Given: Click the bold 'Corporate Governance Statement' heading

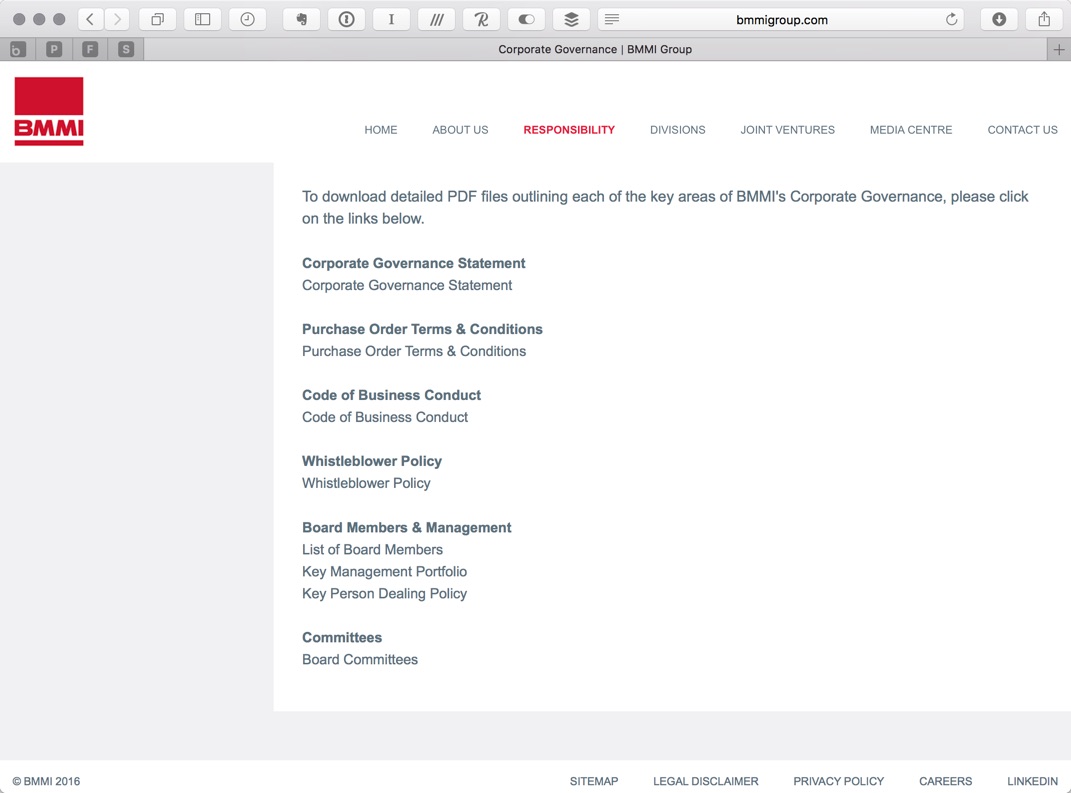Looking at the screenshot, I should [x=414, y=264].
